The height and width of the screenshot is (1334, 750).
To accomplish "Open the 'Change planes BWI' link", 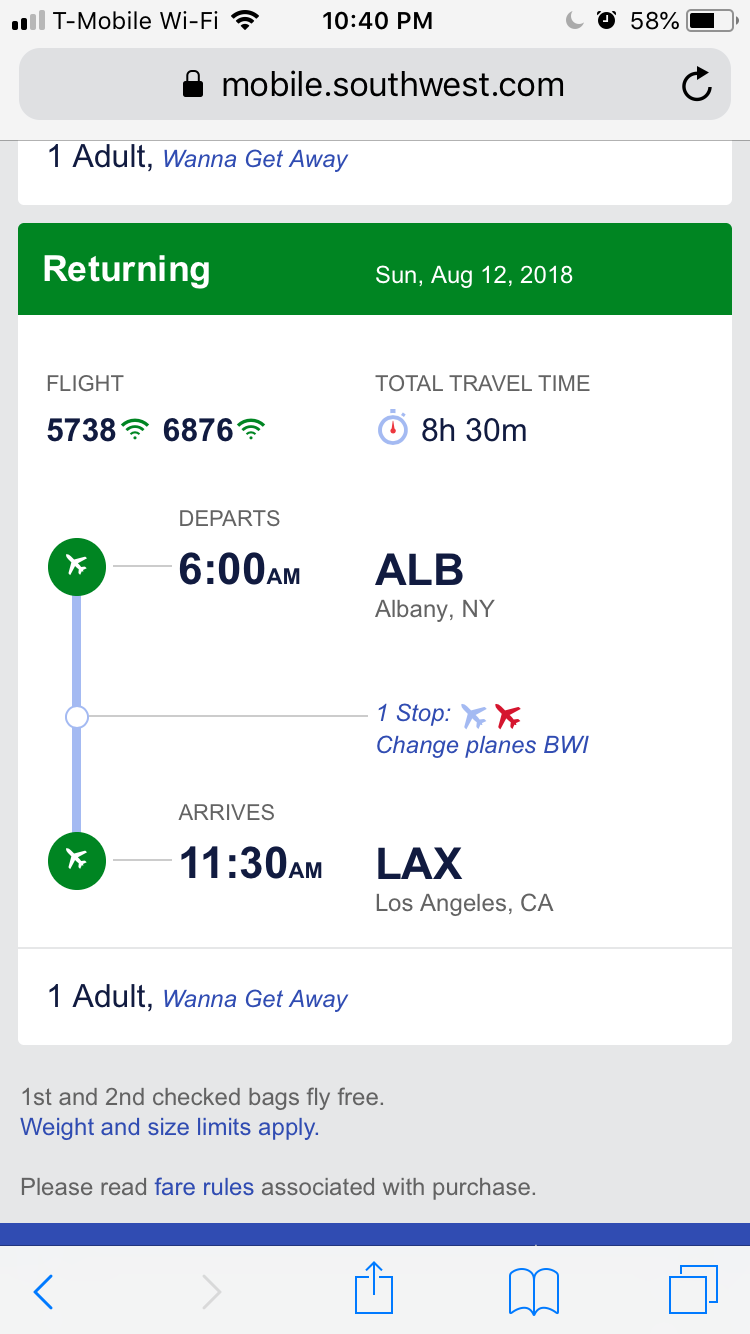I will [482, 746].
